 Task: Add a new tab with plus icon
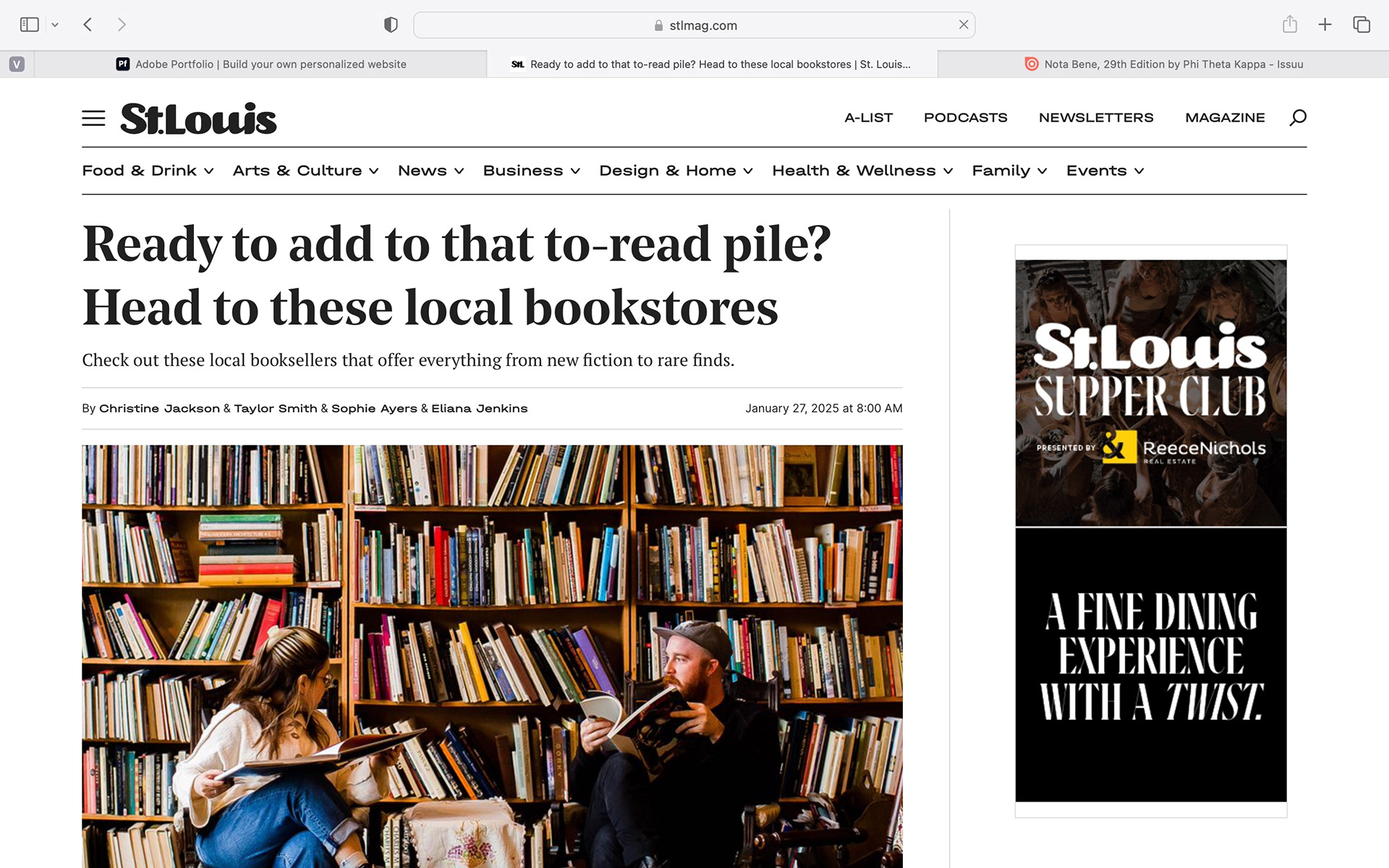1325,25
